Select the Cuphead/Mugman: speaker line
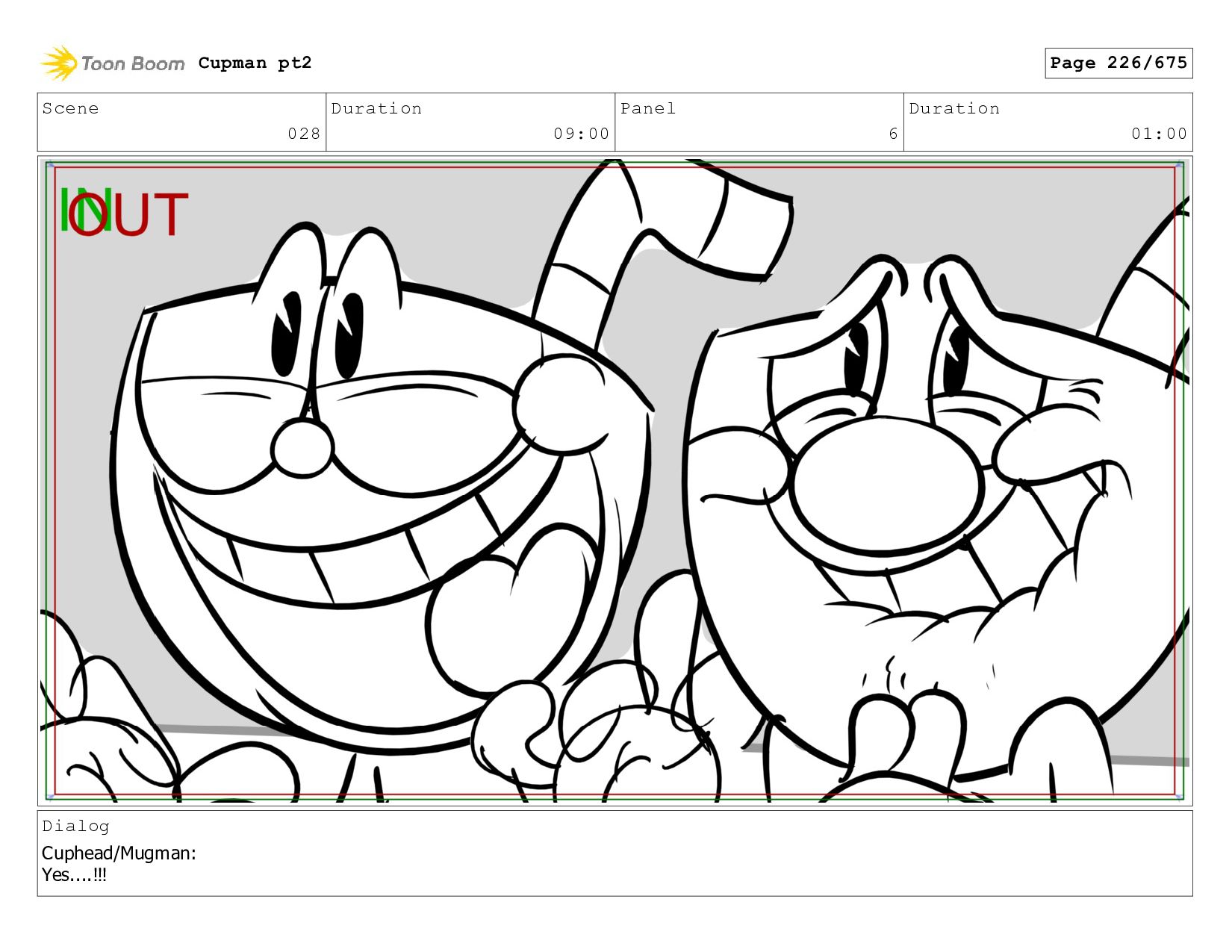This screenshot has height=952, width=1232. coord(119,853)
